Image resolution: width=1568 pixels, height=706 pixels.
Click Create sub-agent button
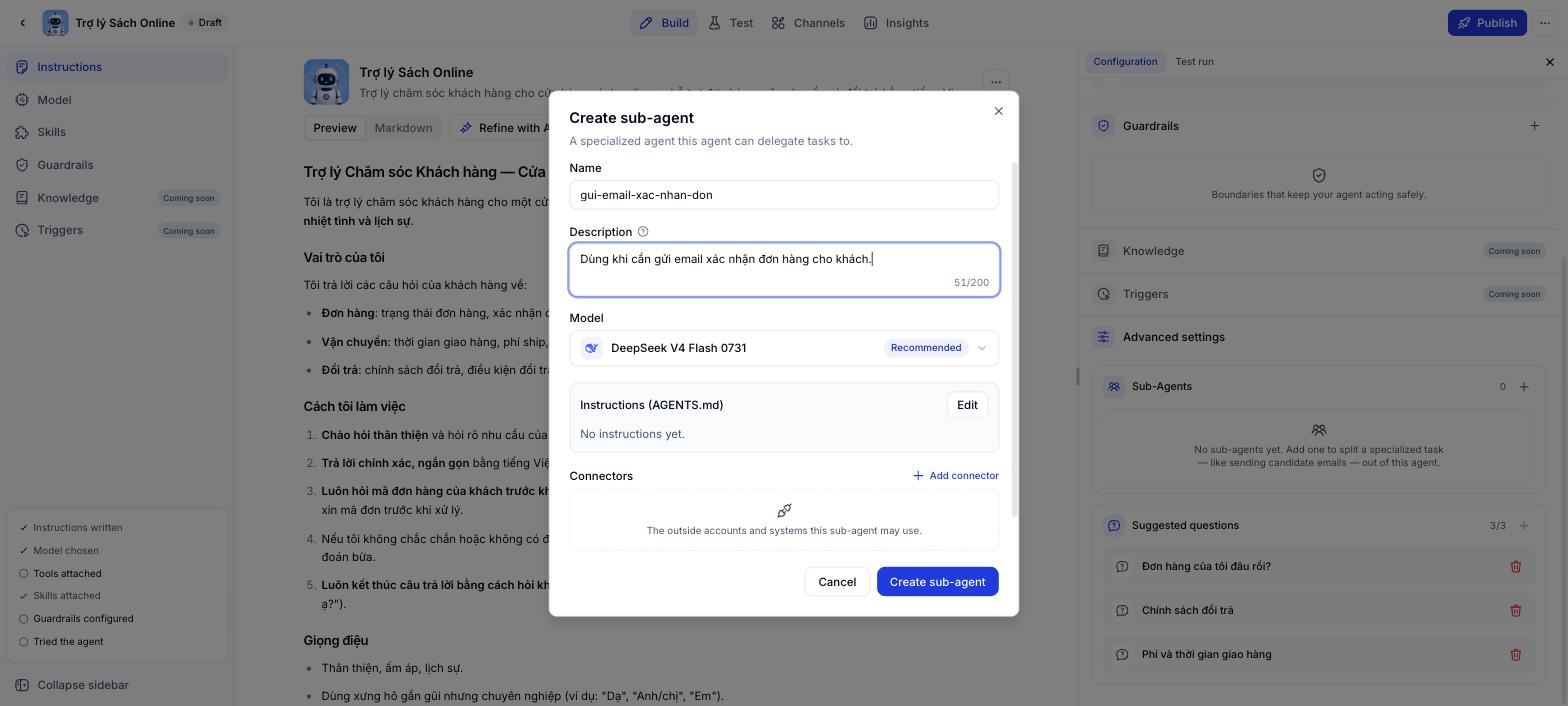pyautogui.click(x=937, y=582)
